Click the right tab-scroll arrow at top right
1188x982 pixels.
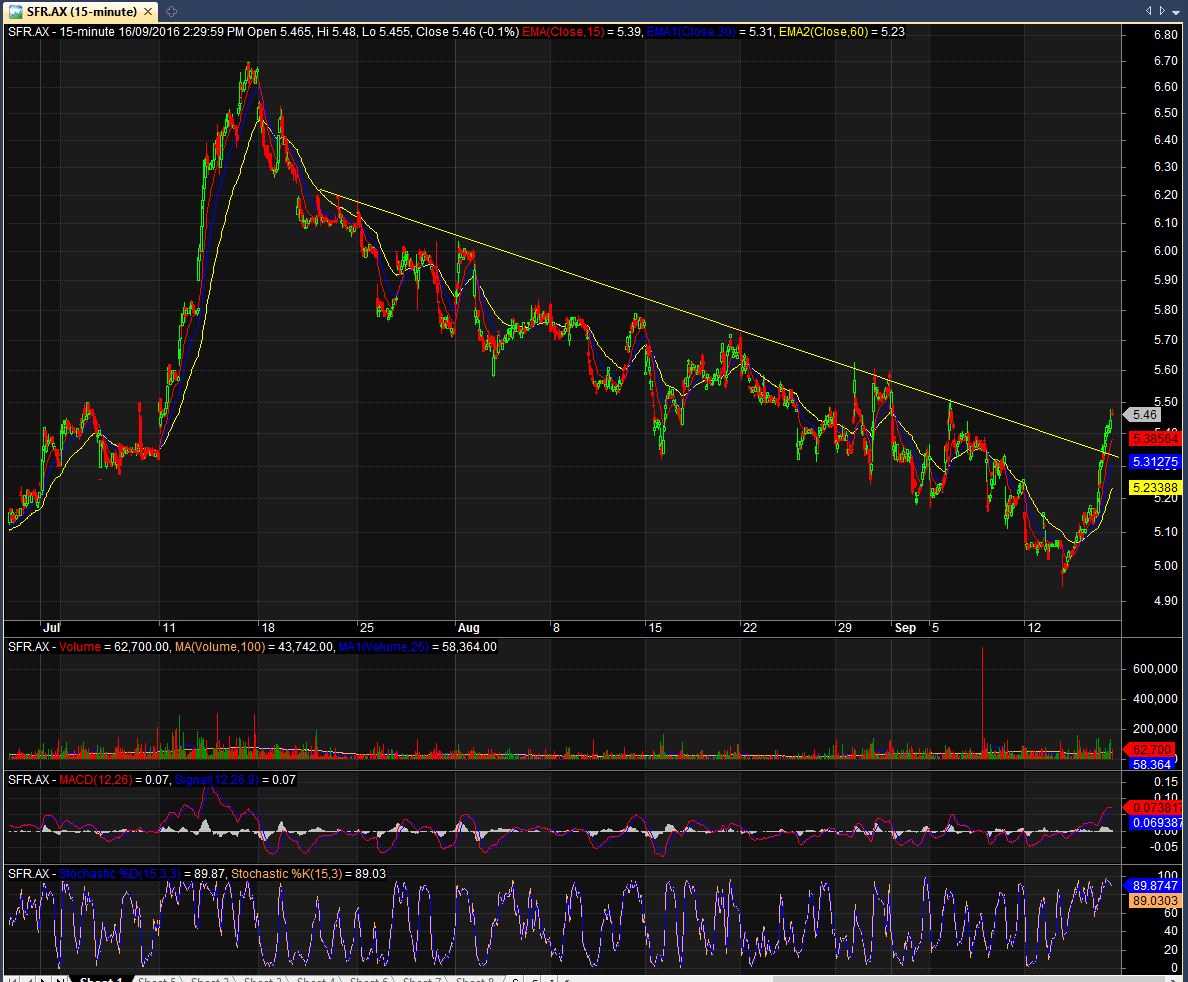point(1162,11)
